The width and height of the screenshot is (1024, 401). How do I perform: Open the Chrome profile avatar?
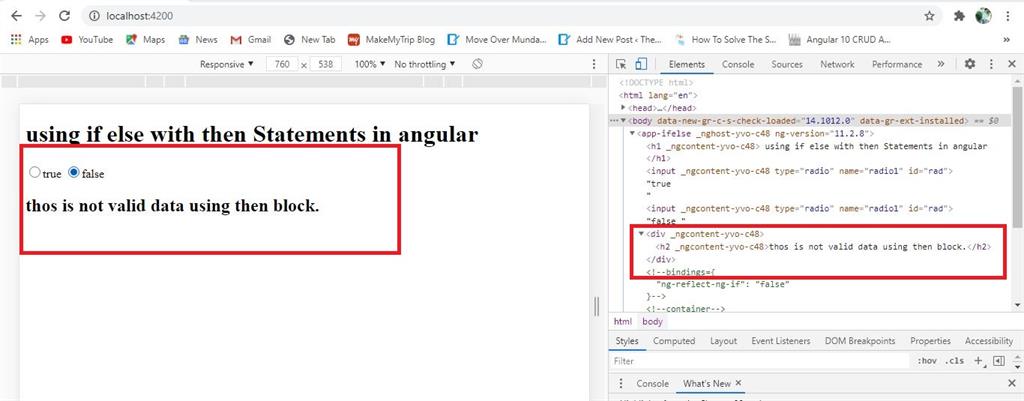click(x=983, y=16)
